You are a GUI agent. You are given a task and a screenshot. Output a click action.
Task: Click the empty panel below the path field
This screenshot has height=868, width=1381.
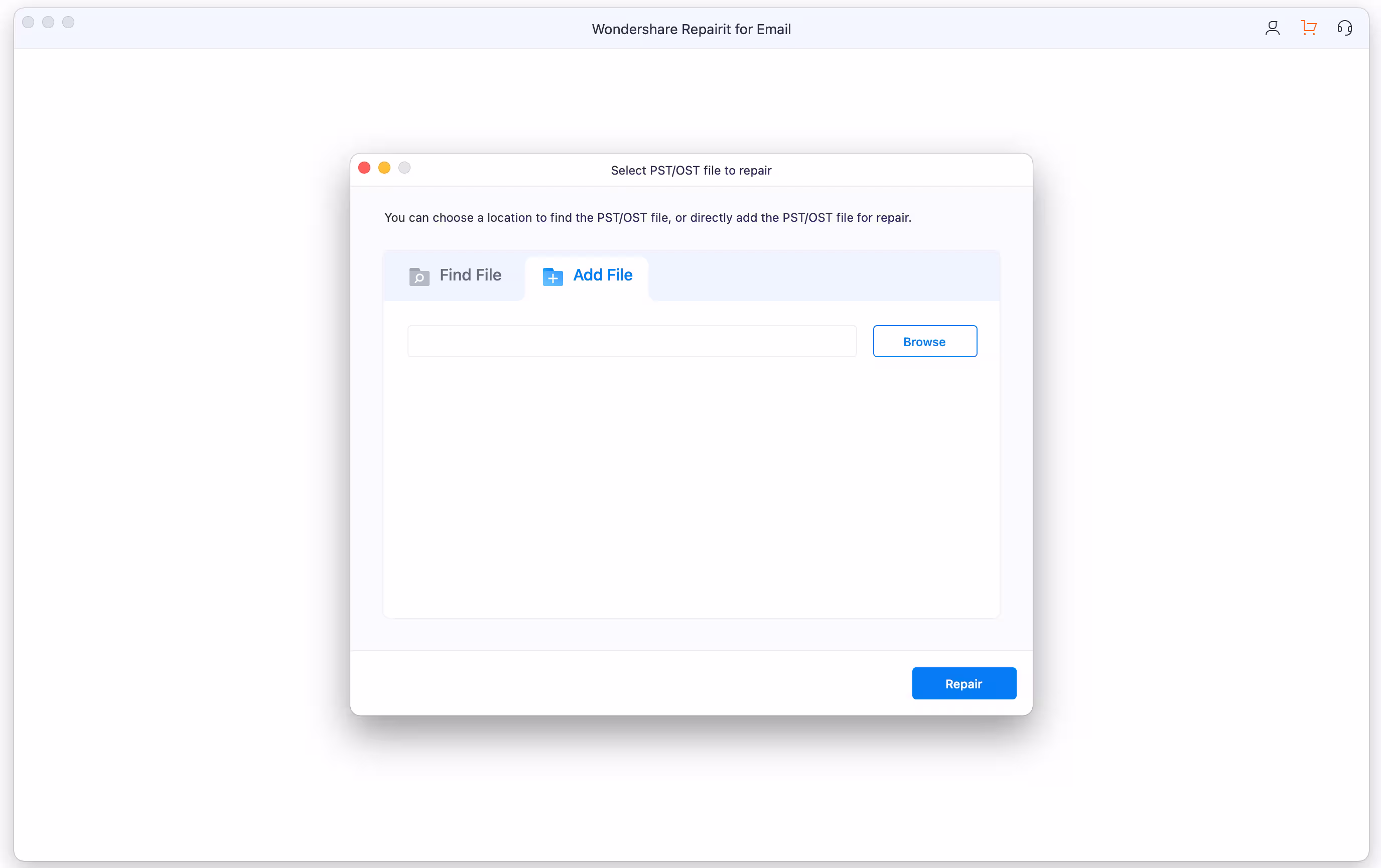690,487
